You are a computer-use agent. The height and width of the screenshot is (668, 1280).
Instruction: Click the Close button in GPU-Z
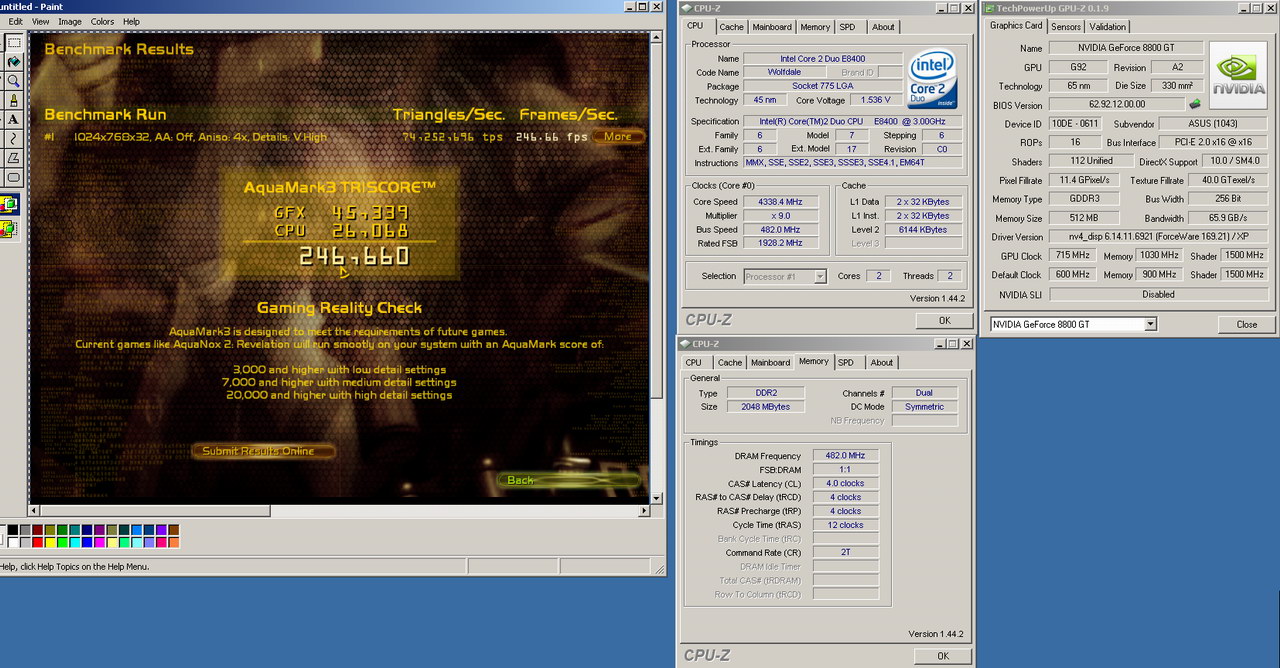[1246, 324]
